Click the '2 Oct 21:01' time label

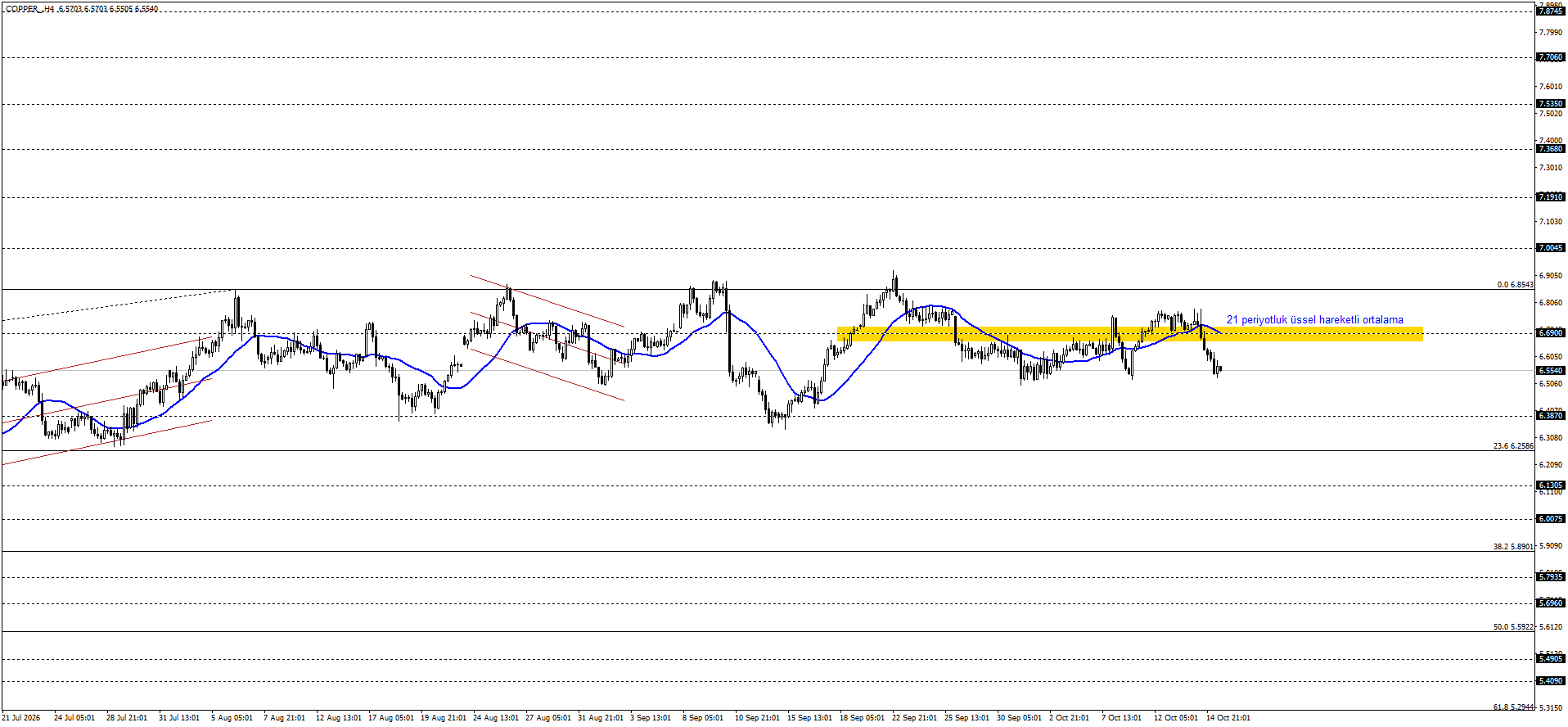click(1070, 718)
